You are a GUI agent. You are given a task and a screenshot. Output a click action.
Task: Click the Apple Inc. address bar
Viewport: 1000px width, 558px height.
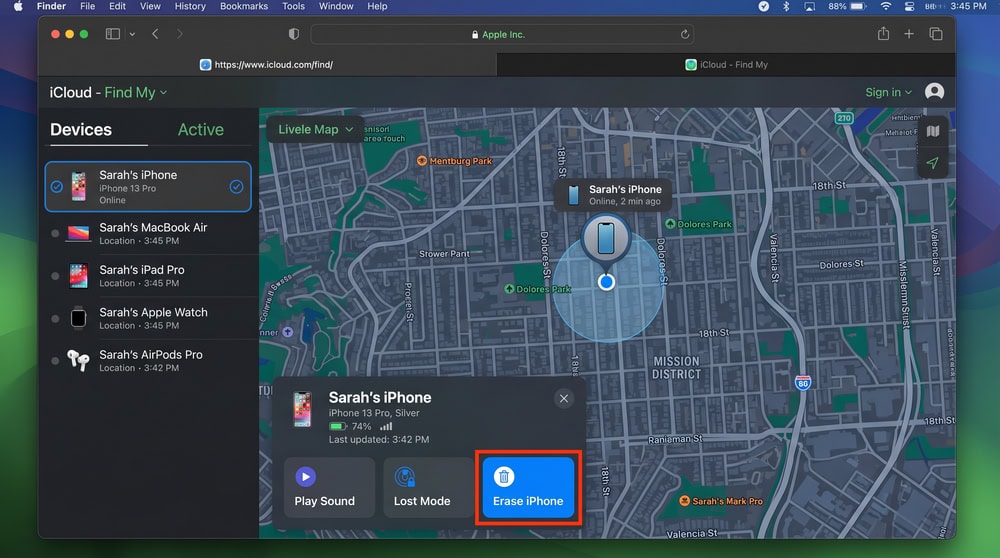click(503, 34)
